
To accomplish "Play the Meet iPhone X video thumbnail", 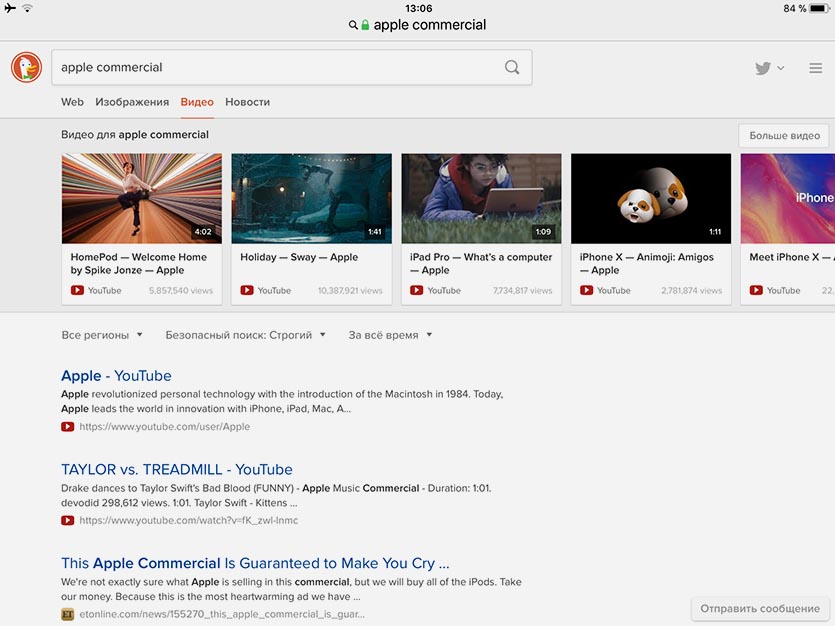I will 788,199.
